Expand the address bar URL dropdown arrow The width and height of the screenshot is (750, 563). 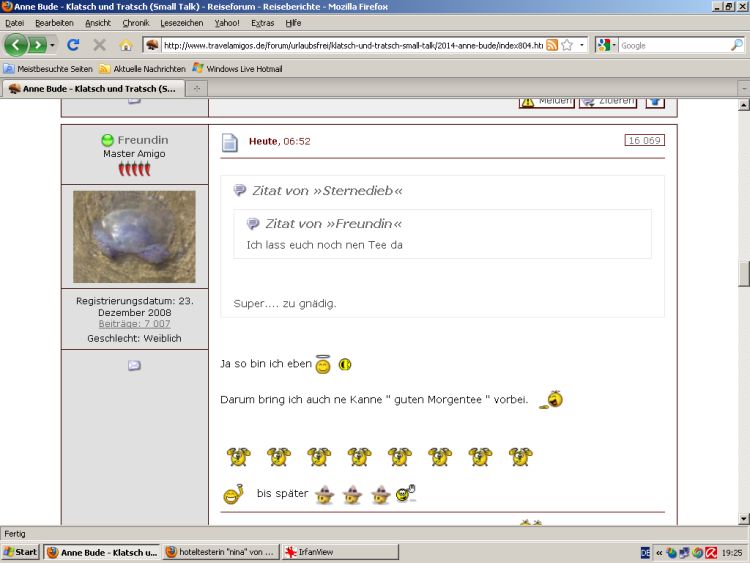coord(582,45)
